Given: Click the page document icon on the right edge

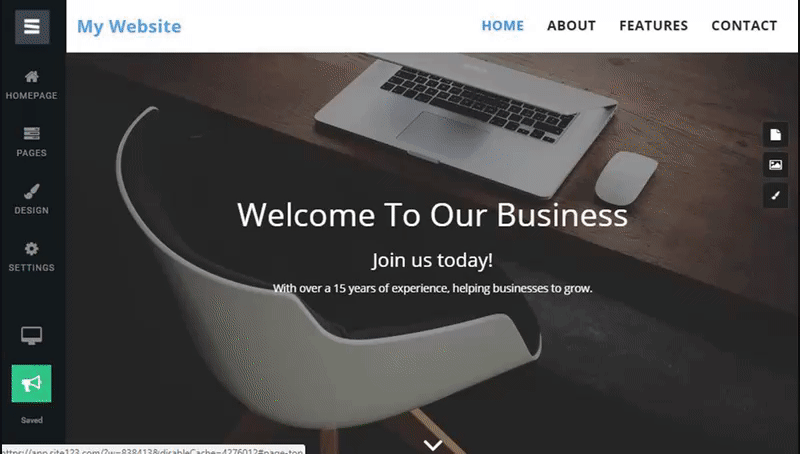Looking at the screenshot, I should pos(776,135).
